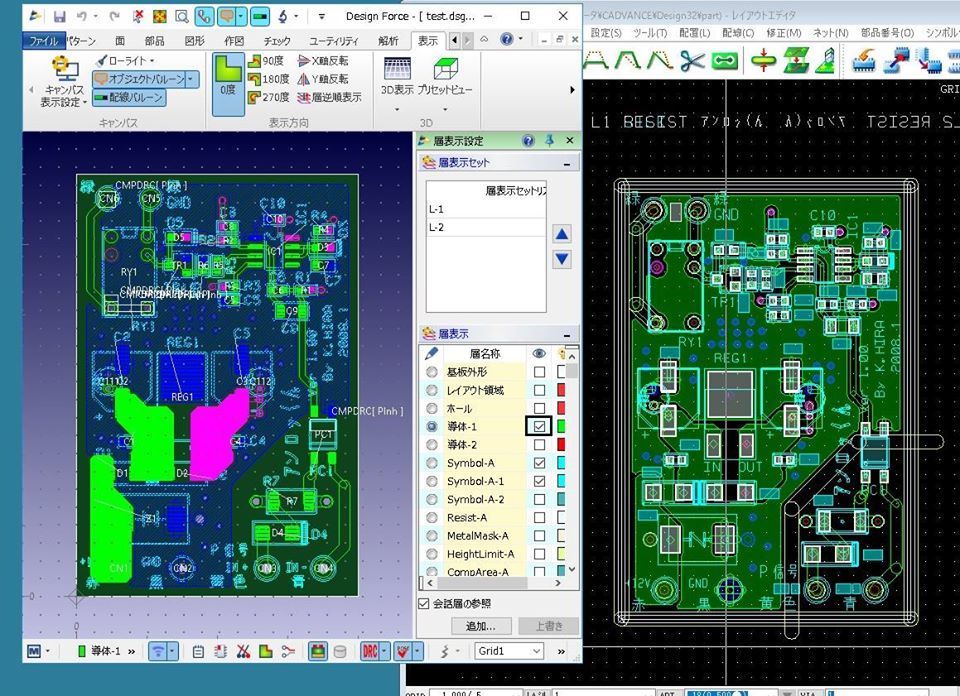The height and width of the screenshot is (696, 960).
Task: Click the zoom area magnifier icon
Action: (x=182, y=17)
